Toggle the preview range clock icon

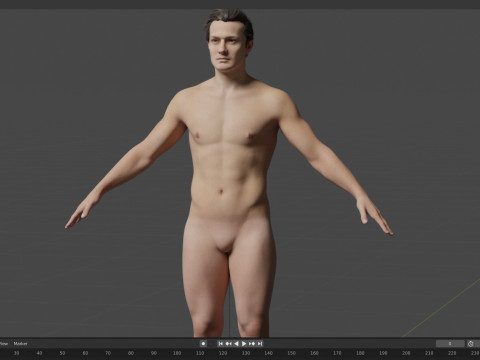click(x=471, y=344)
